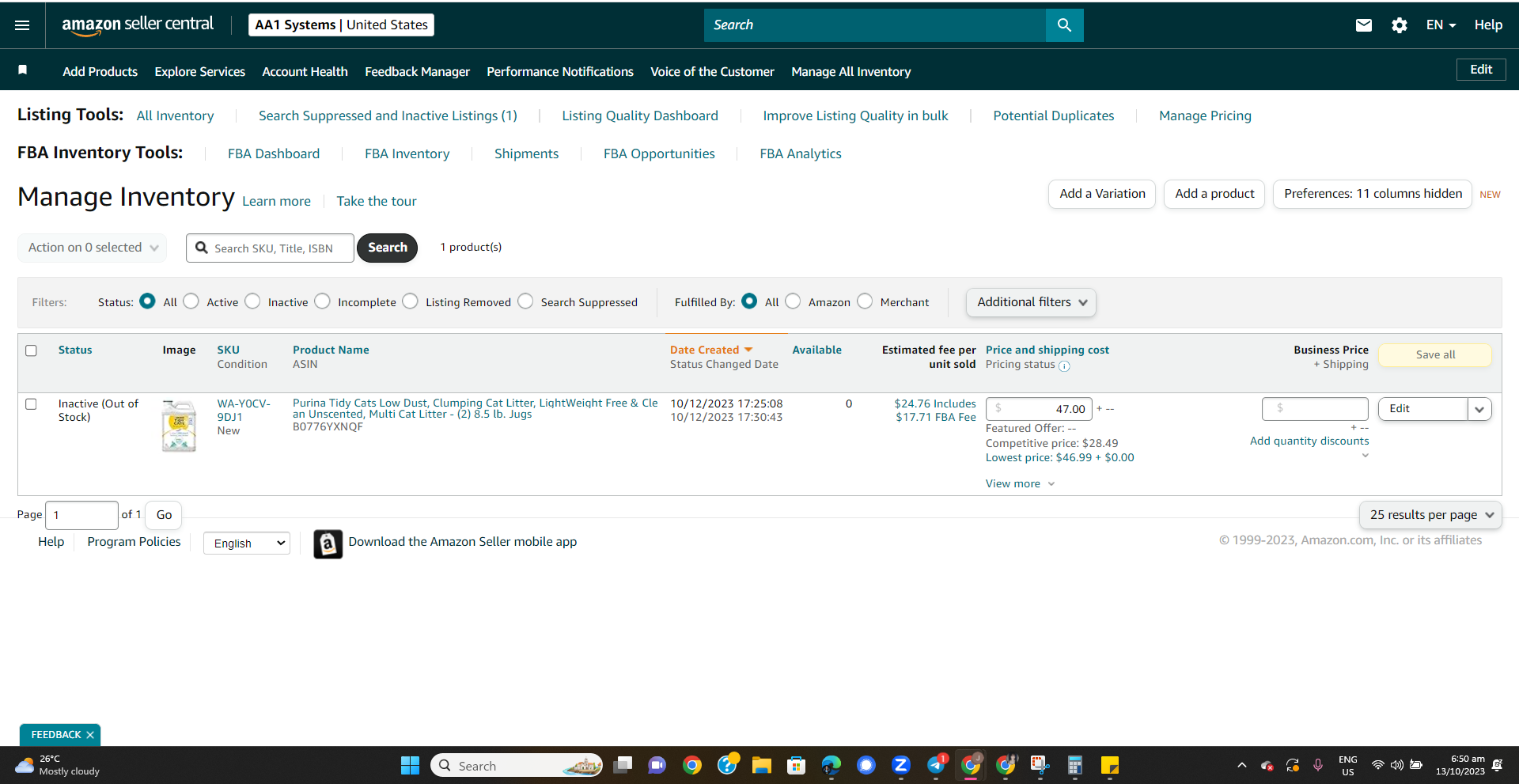Select Fulfilled By Amazon radio button
The width and height of the screenshot is (1519, 784).
(x=793, y=301)
